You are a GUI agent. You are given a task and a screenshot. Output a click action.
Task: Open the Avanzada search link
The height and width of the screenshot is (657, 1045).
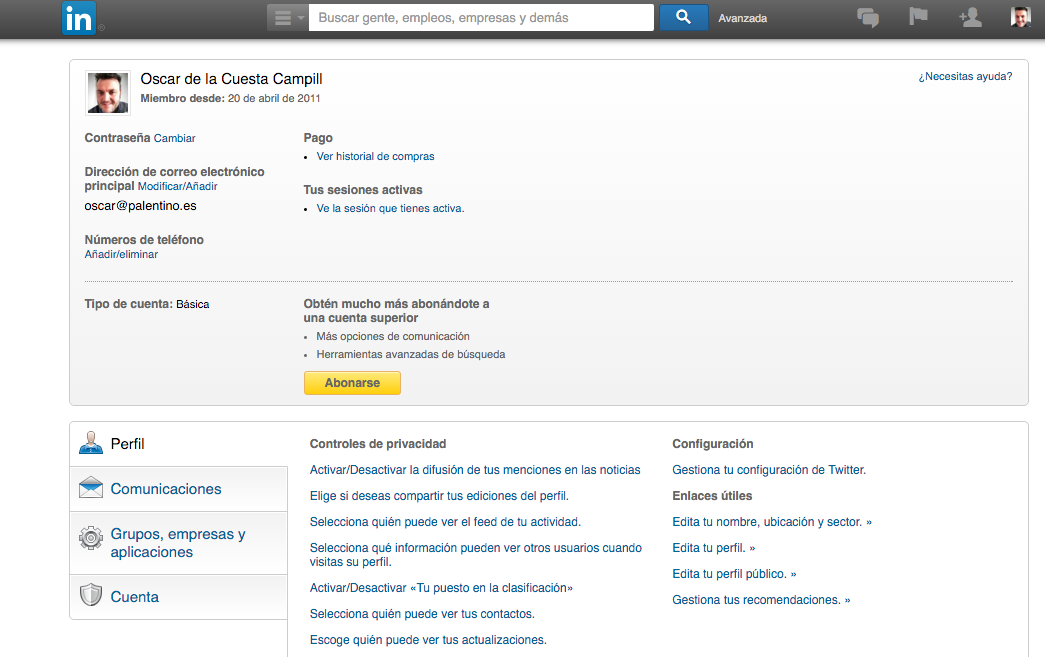(x=742, y=18)
